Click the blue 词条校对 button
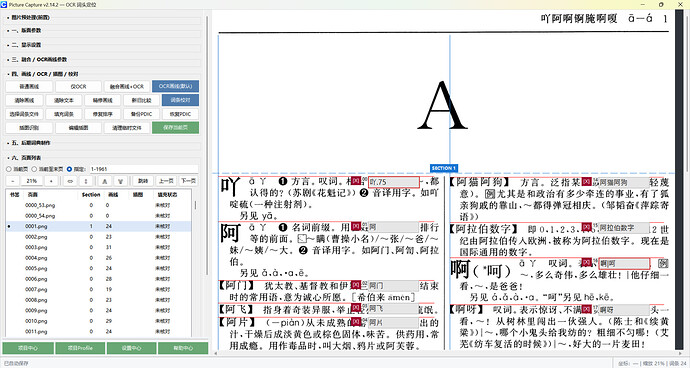Image resolution: width=690 pixels, height=368 pixels. (180, 100)
